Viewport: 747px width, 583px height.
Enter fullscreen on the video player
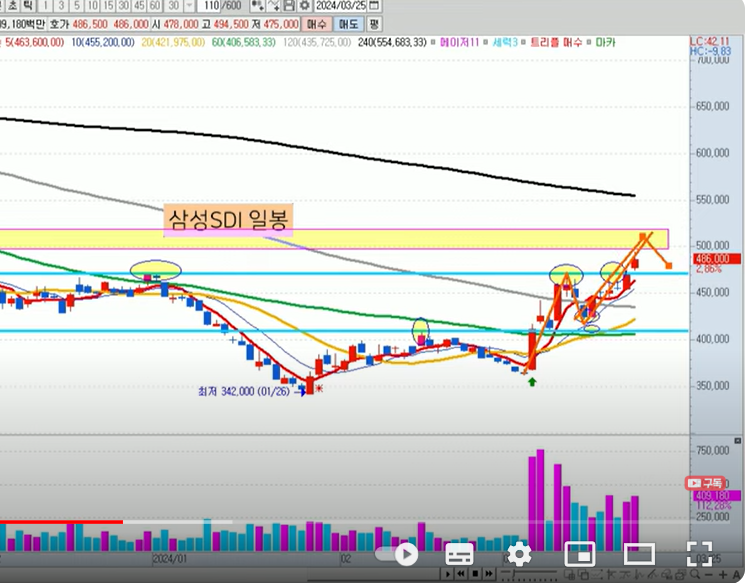click(699, 554)
